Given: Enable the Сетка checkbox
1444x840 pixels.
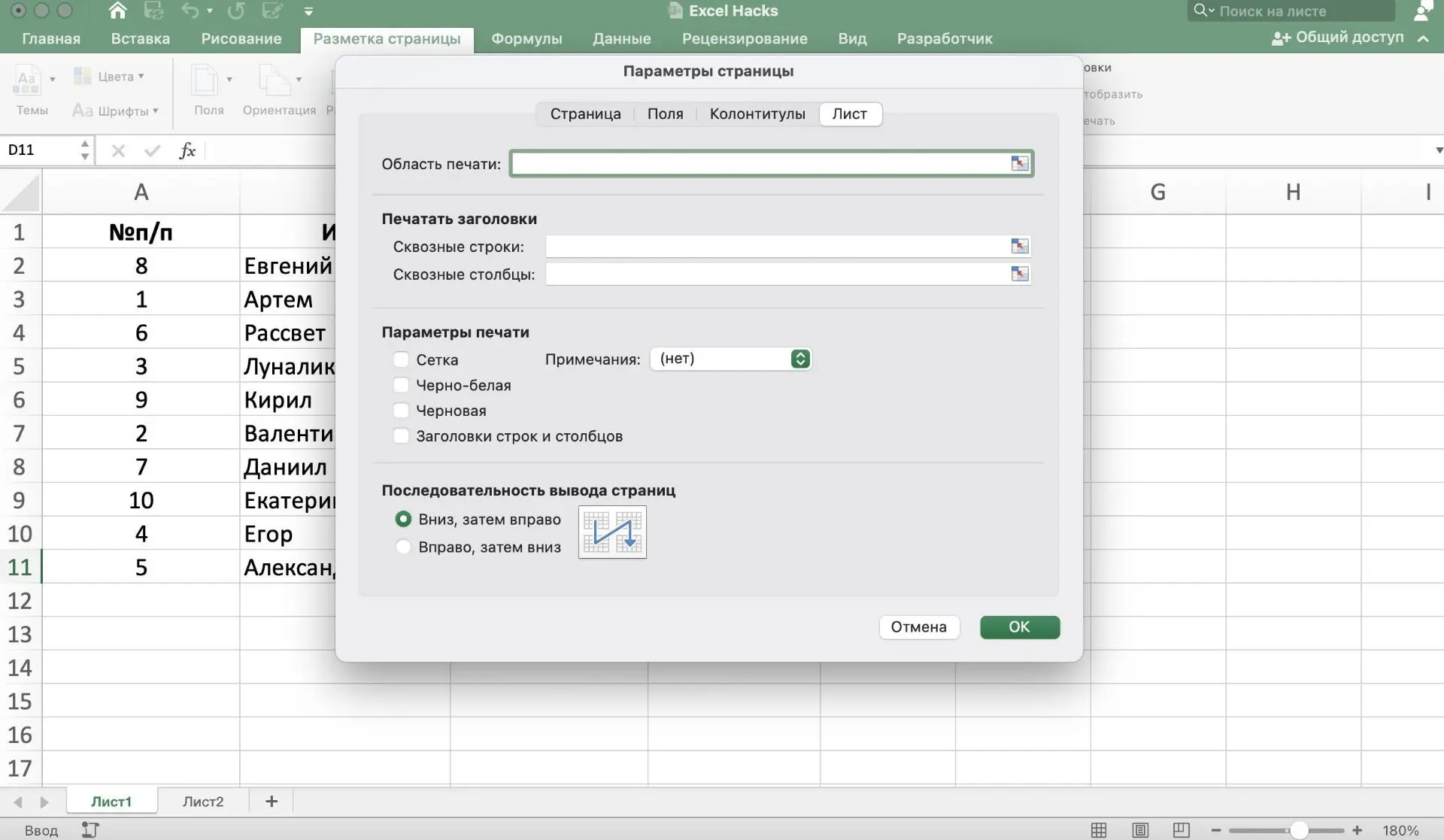Looking at the screenshot, I should pyautogui.click(x=402, y=359).
